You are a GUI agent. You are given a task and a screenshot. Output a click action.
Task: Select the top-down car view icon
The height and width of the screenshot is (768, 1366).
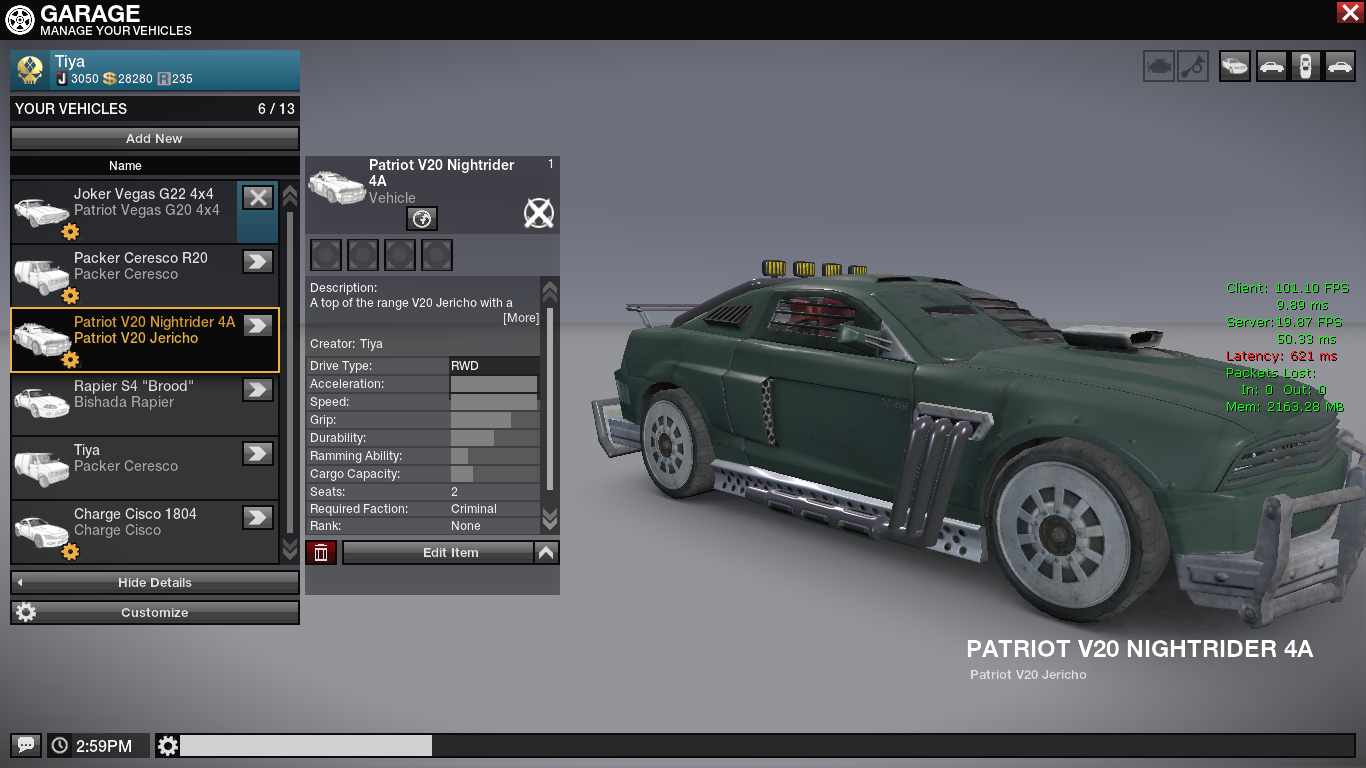point(1305,66)
